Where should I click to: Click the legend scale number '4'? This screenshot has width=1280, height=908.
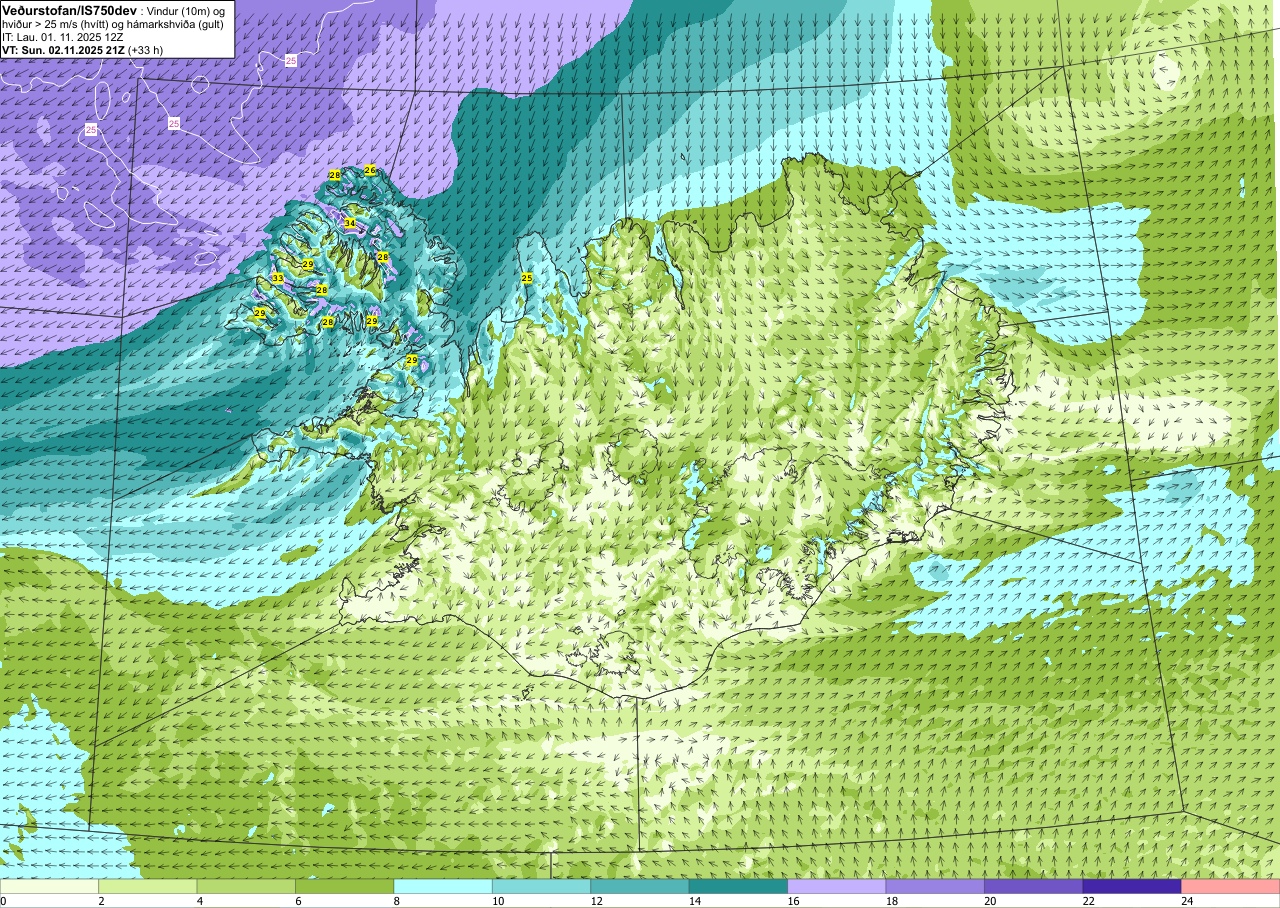coord(198,901)
